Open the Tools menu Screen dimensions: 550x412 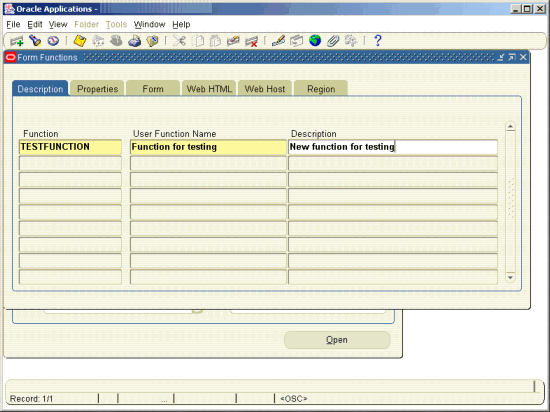(116, 25)
